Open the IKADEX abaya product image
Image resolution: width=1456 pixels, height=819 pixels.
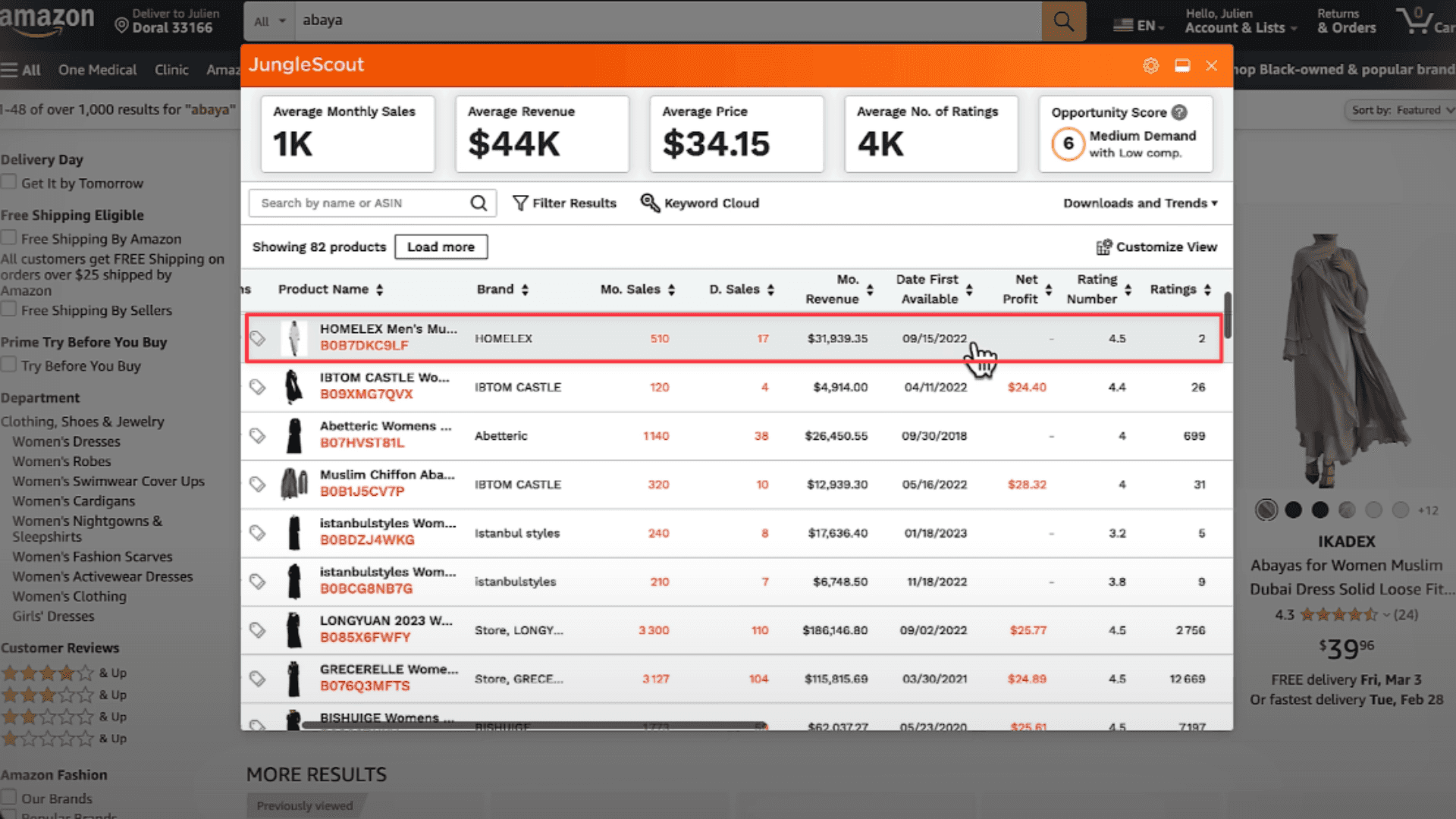1346,360
